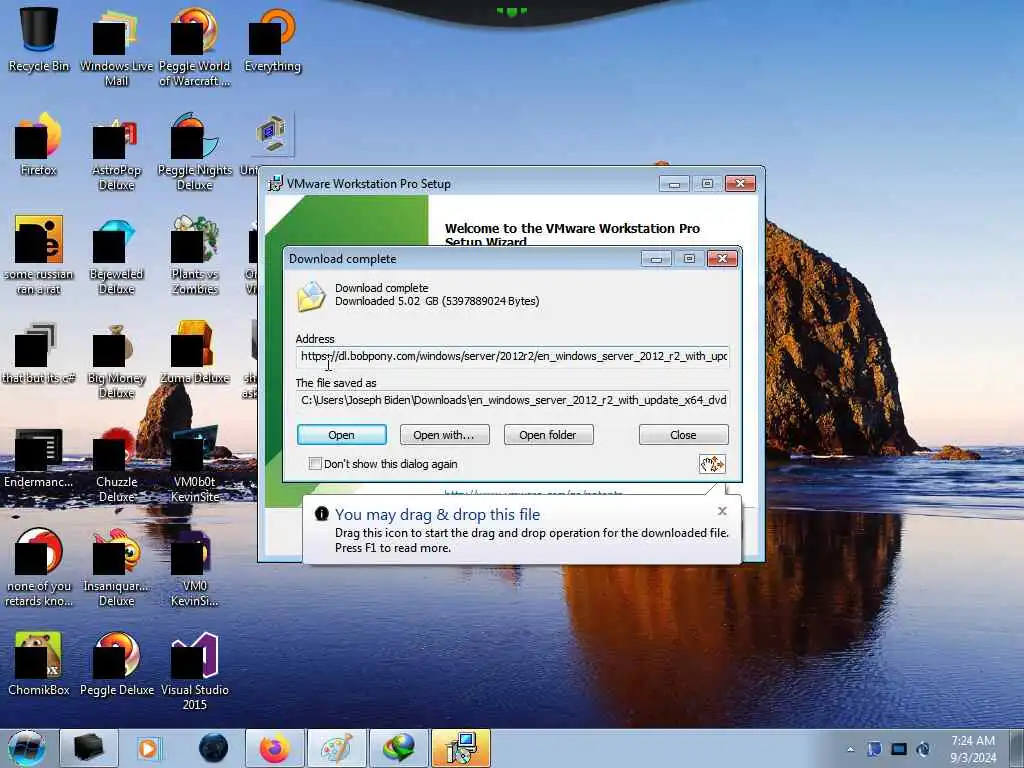
Task: Click the drag & drop hand icon
Action: click(712, 464)
